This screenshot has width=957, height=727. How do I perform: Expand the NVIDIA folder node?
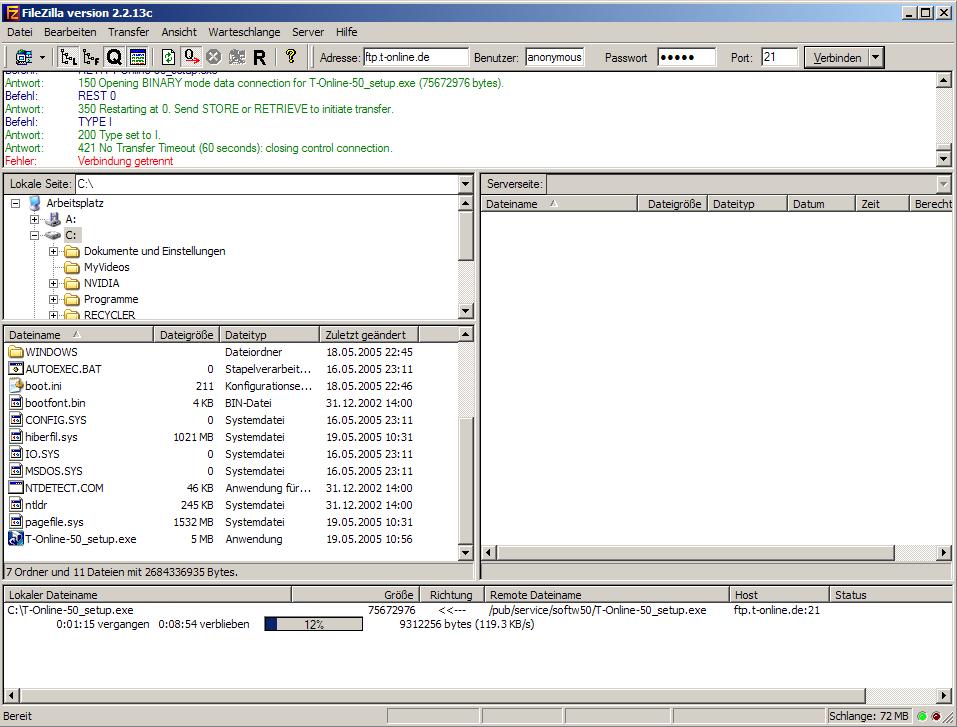54,283
